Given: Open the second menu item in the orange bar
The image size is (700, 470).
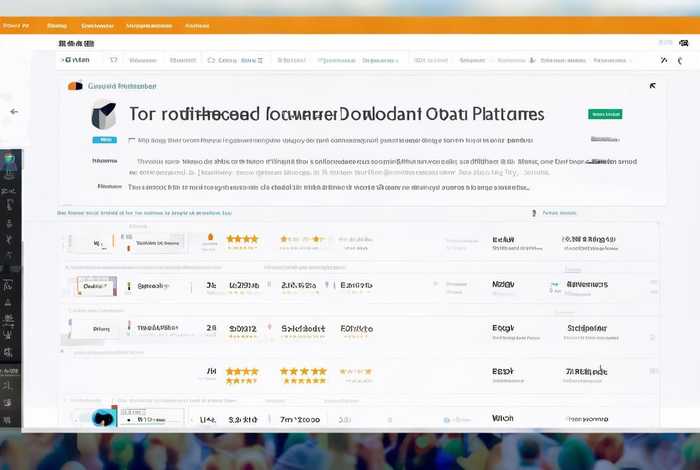Looking at the screenshot, I should [57, 26].
